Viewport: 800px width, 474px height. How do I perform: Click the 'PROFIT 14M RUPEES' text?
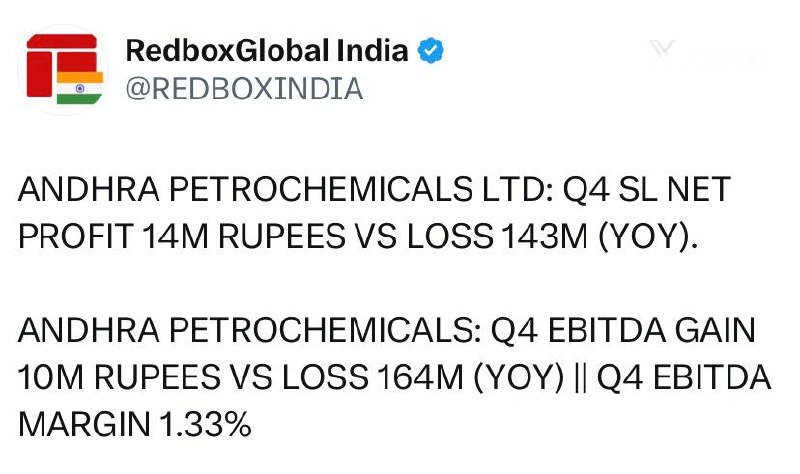pyautogui.click(x=181, y=236)
